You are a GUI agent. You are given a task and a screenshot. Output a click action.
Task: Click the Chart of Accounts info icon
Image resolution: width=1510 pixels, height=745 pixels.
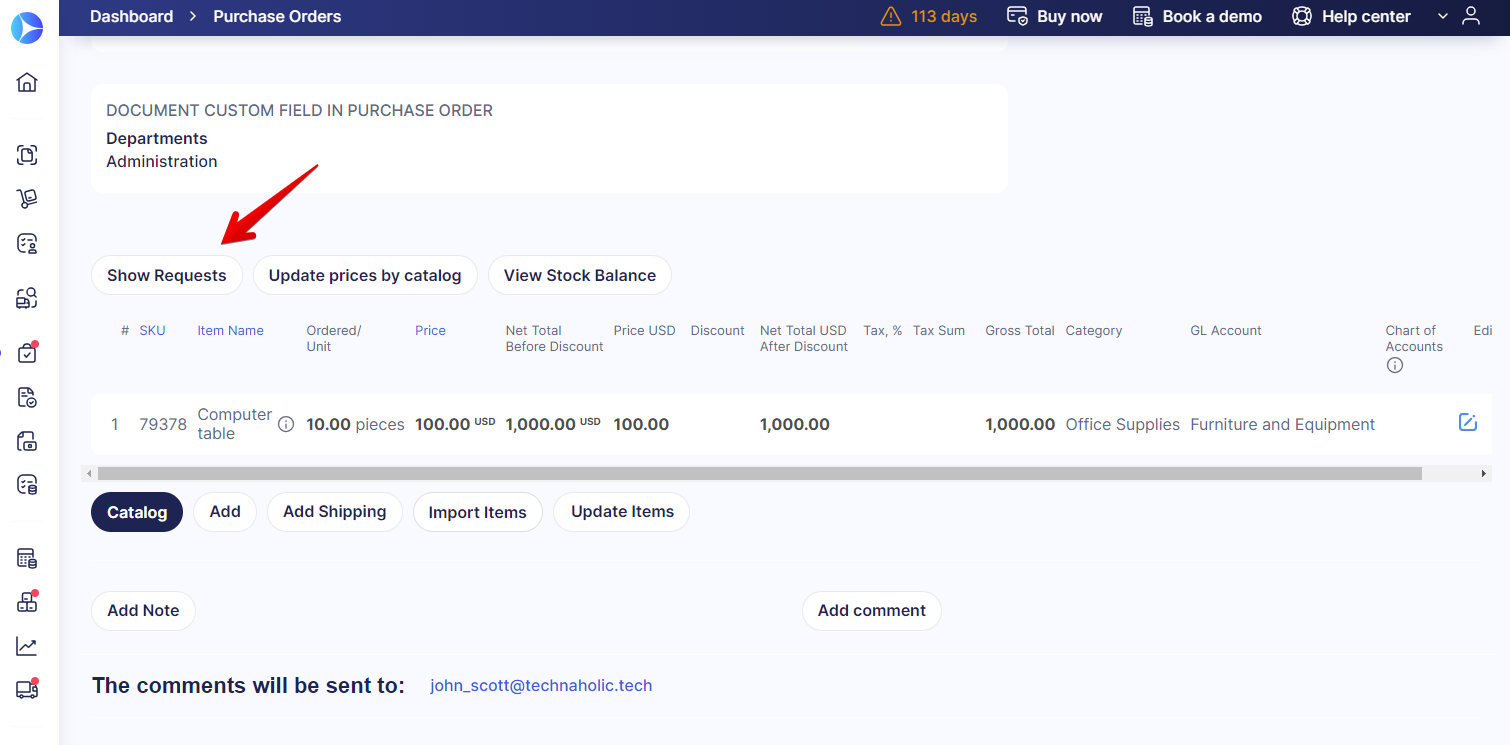[1395, 366]
